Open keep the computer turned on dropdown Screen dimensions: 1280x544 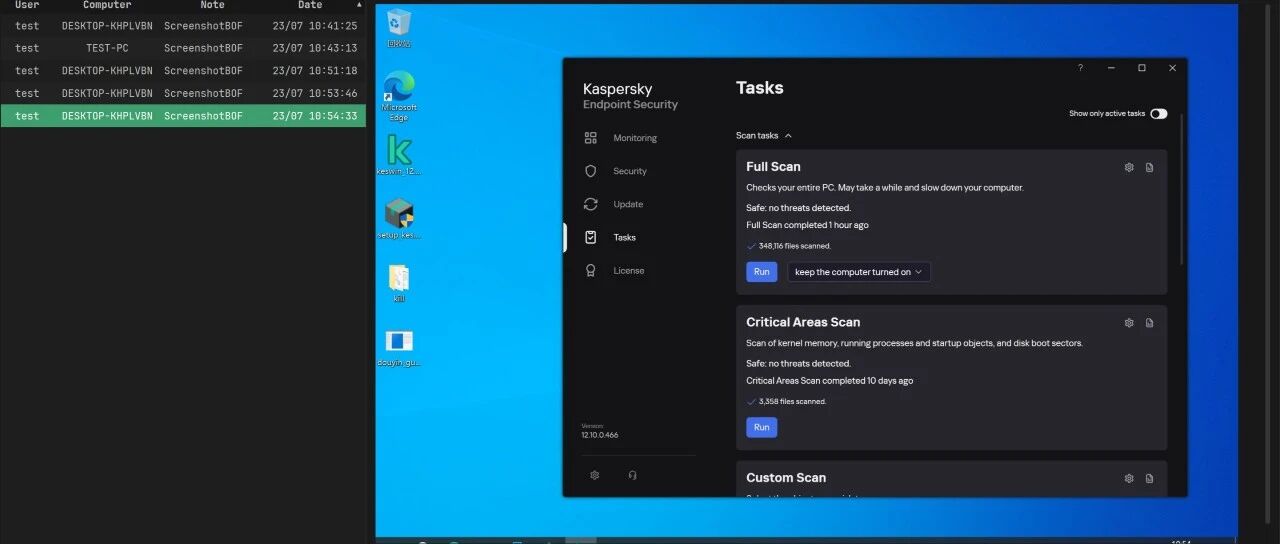click(859, 272)
